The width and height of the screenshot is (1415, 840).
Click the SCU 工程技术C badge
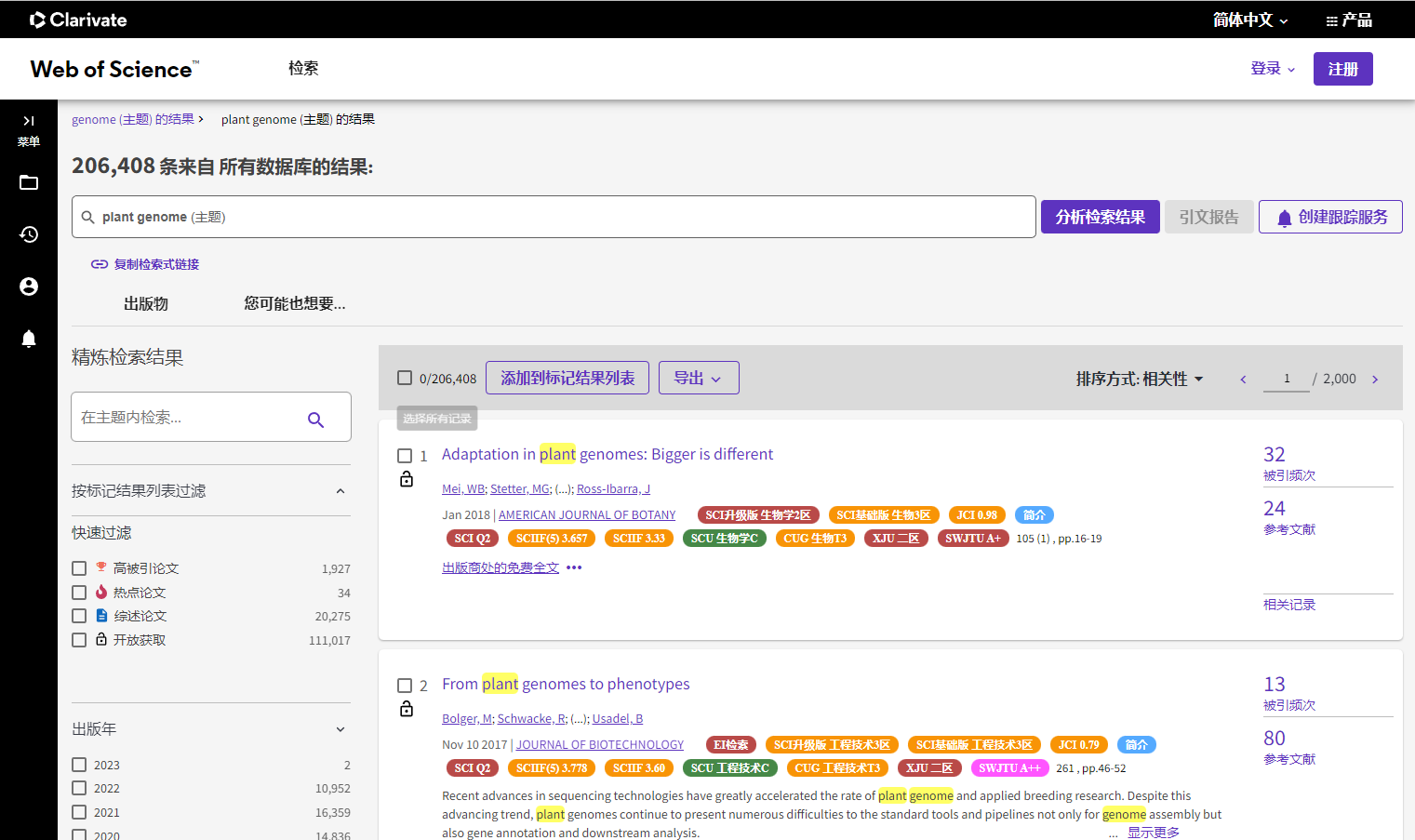(730, 768)
